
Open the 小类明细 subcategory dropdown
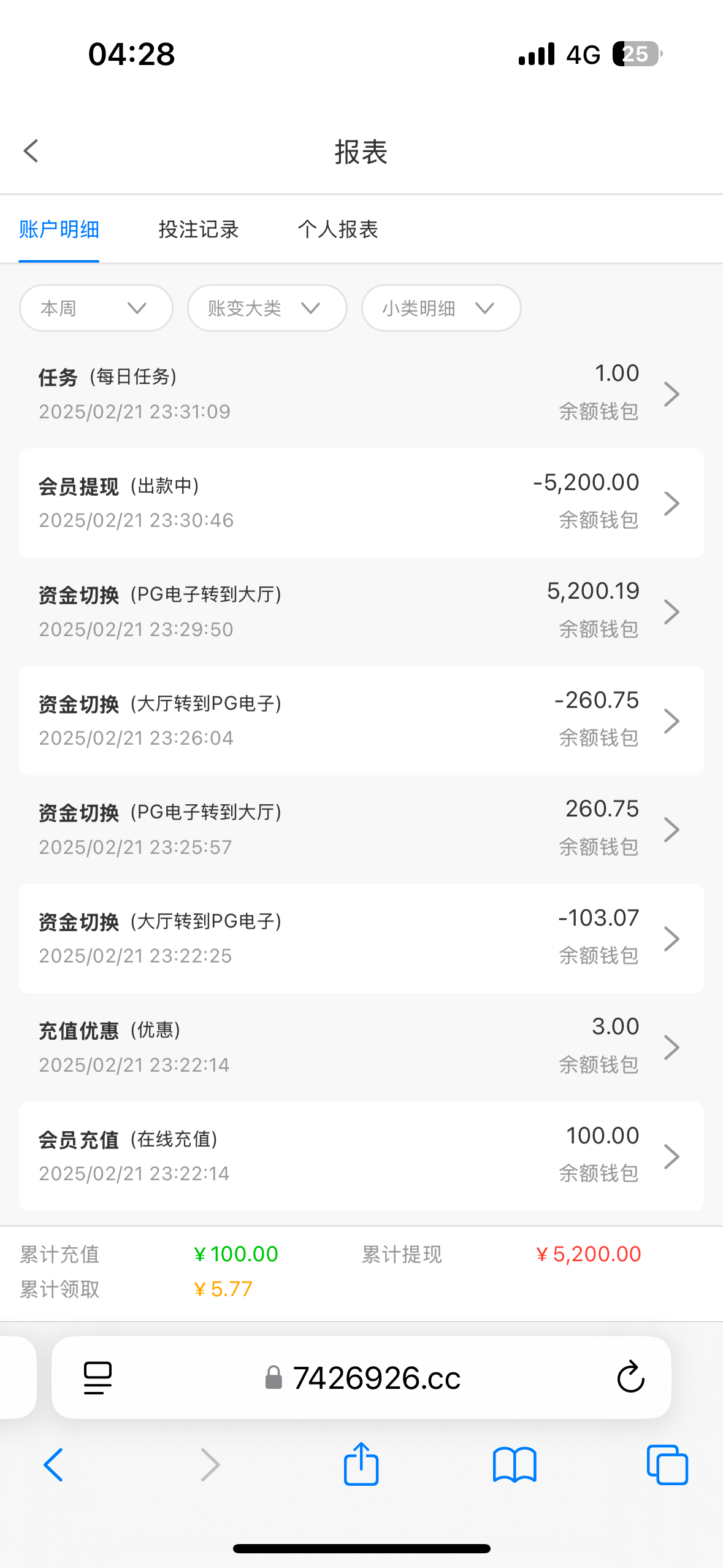(441, 308)
